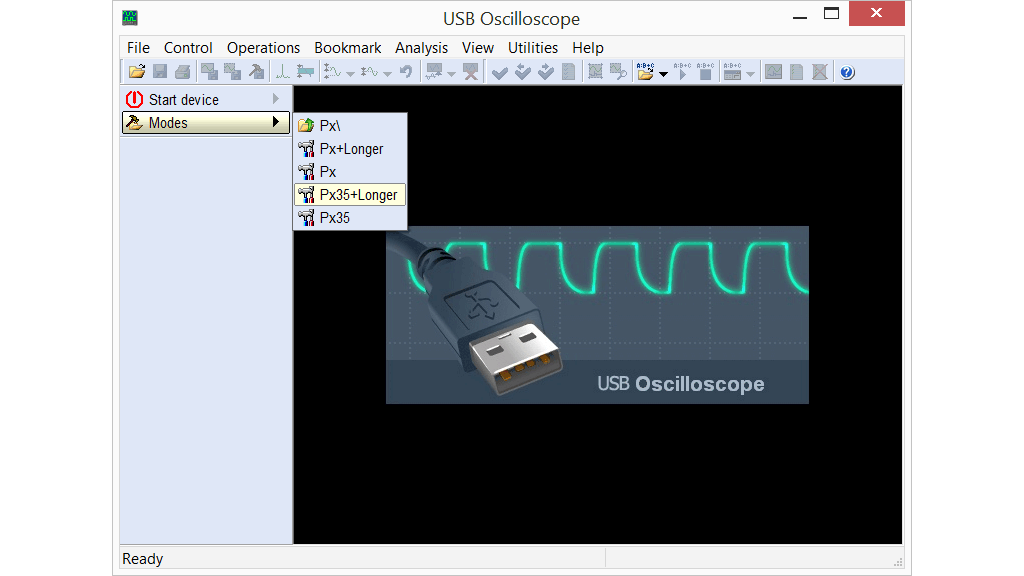Click the save waveform copy icon
Screen dimensions: 1024x576
point(209,72)
